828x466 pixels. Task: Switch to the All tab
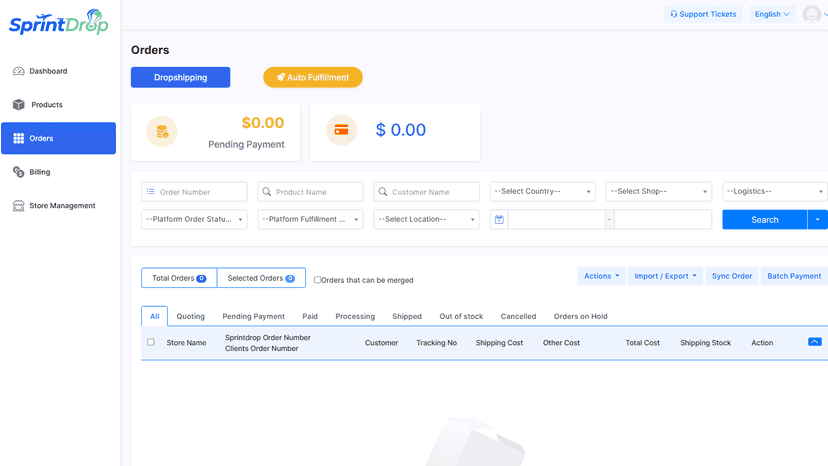(154, 316)
